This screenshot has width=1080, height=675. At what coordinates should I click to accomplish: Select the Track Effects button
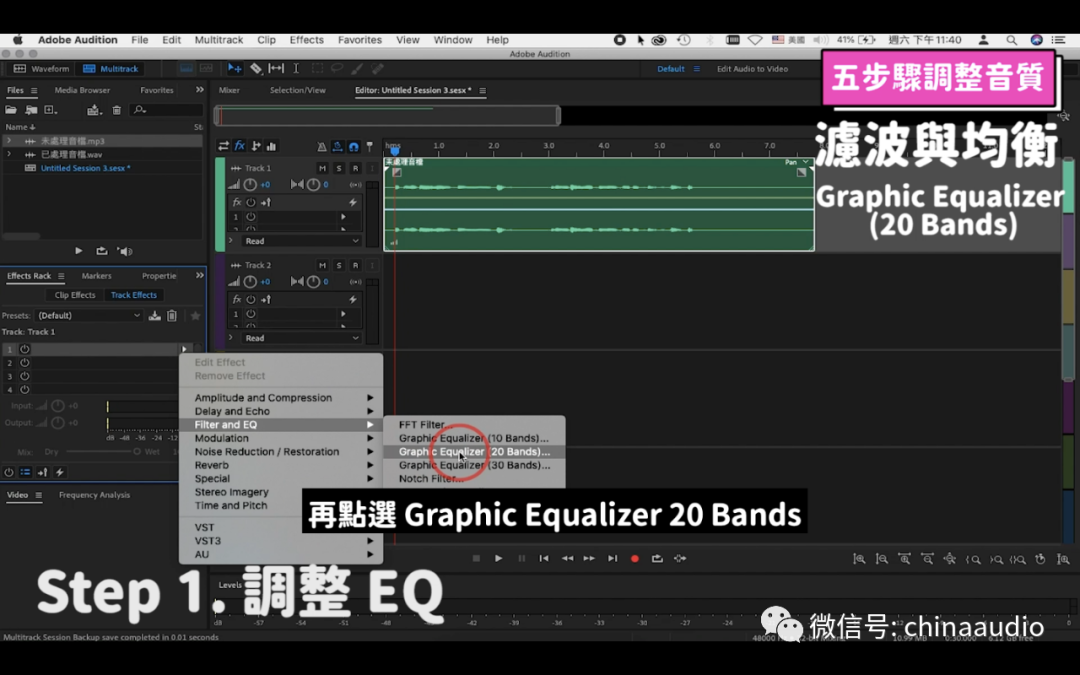click(x=134, y=295)
